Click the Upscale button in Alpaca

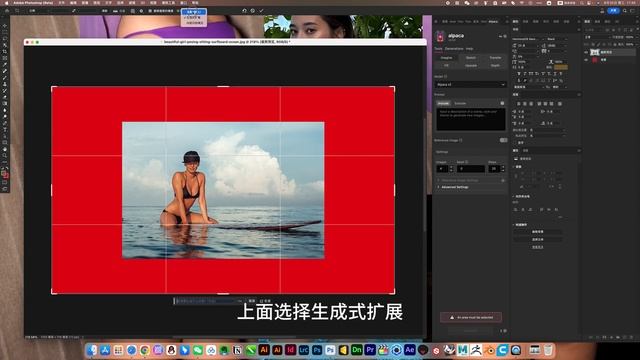coord(471,65)
